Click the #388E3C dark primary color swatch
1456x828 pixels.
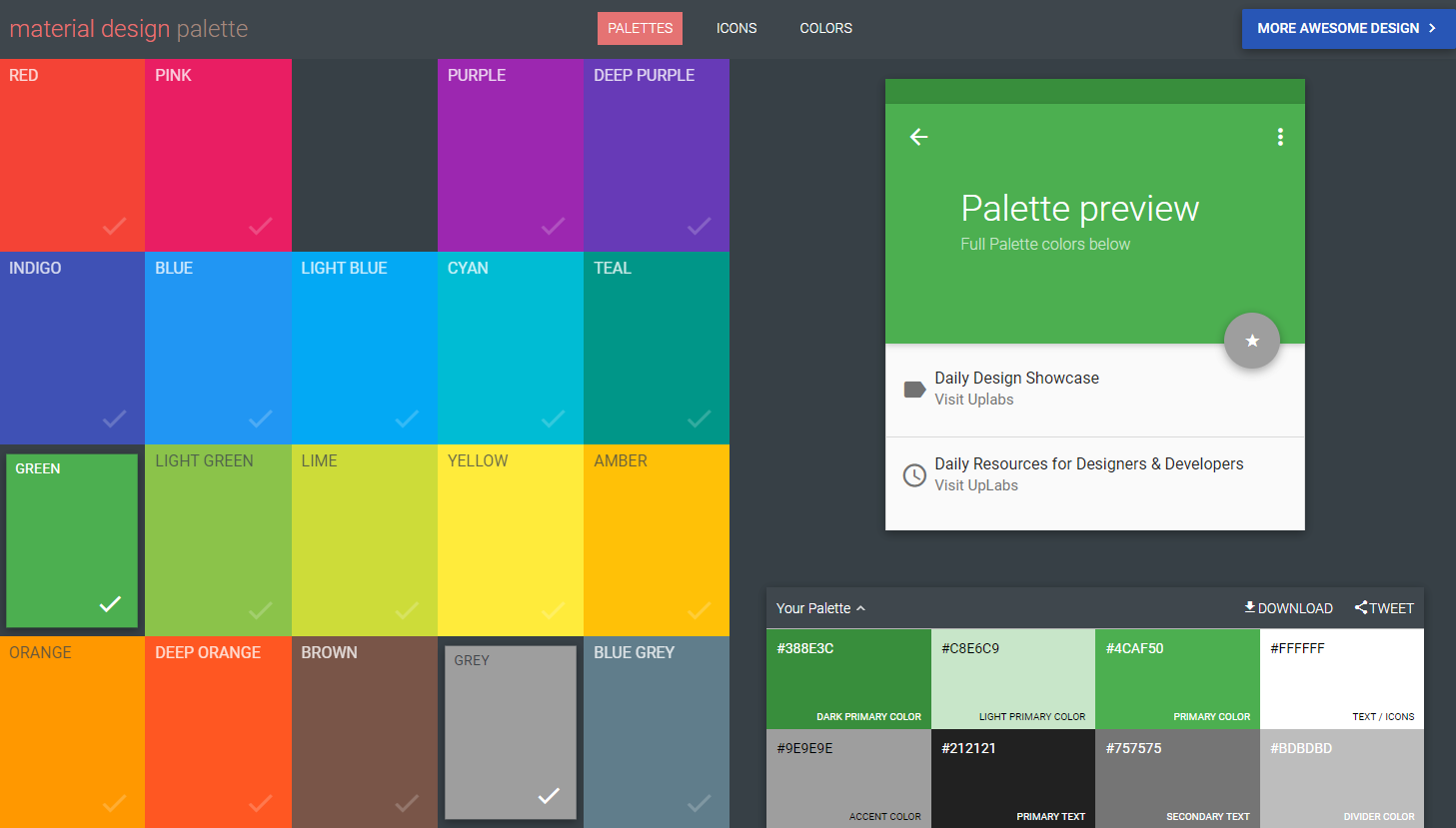[x=848, y=679]
